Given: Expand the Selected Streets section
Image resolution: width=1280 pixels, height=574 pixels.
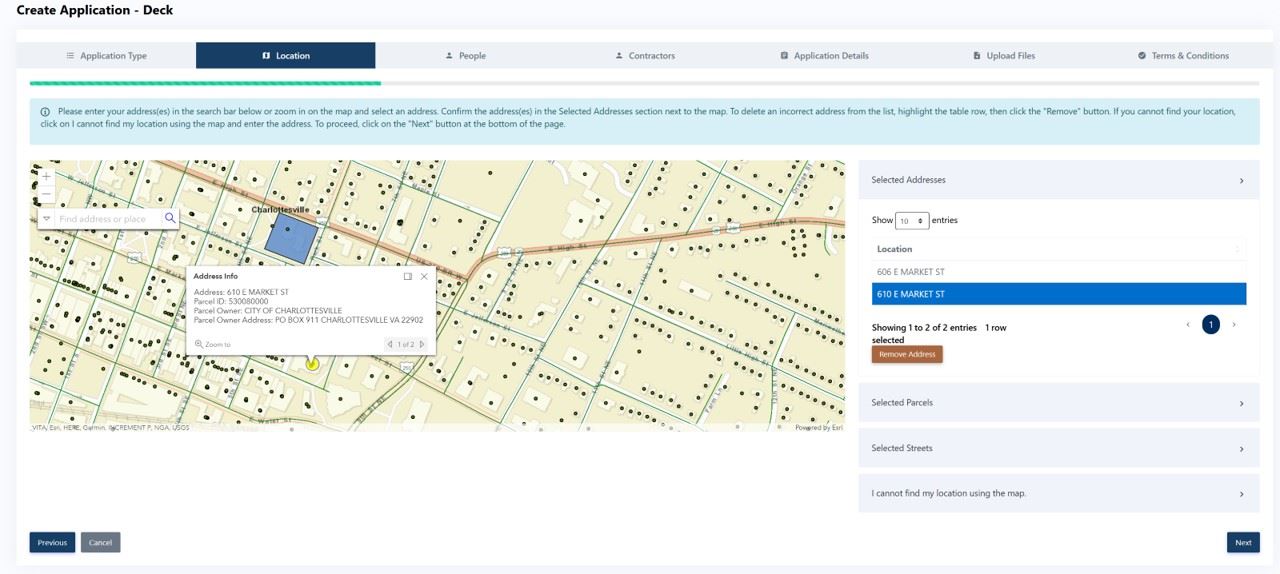Looking at the screenshot, I should coord(1058,448).
